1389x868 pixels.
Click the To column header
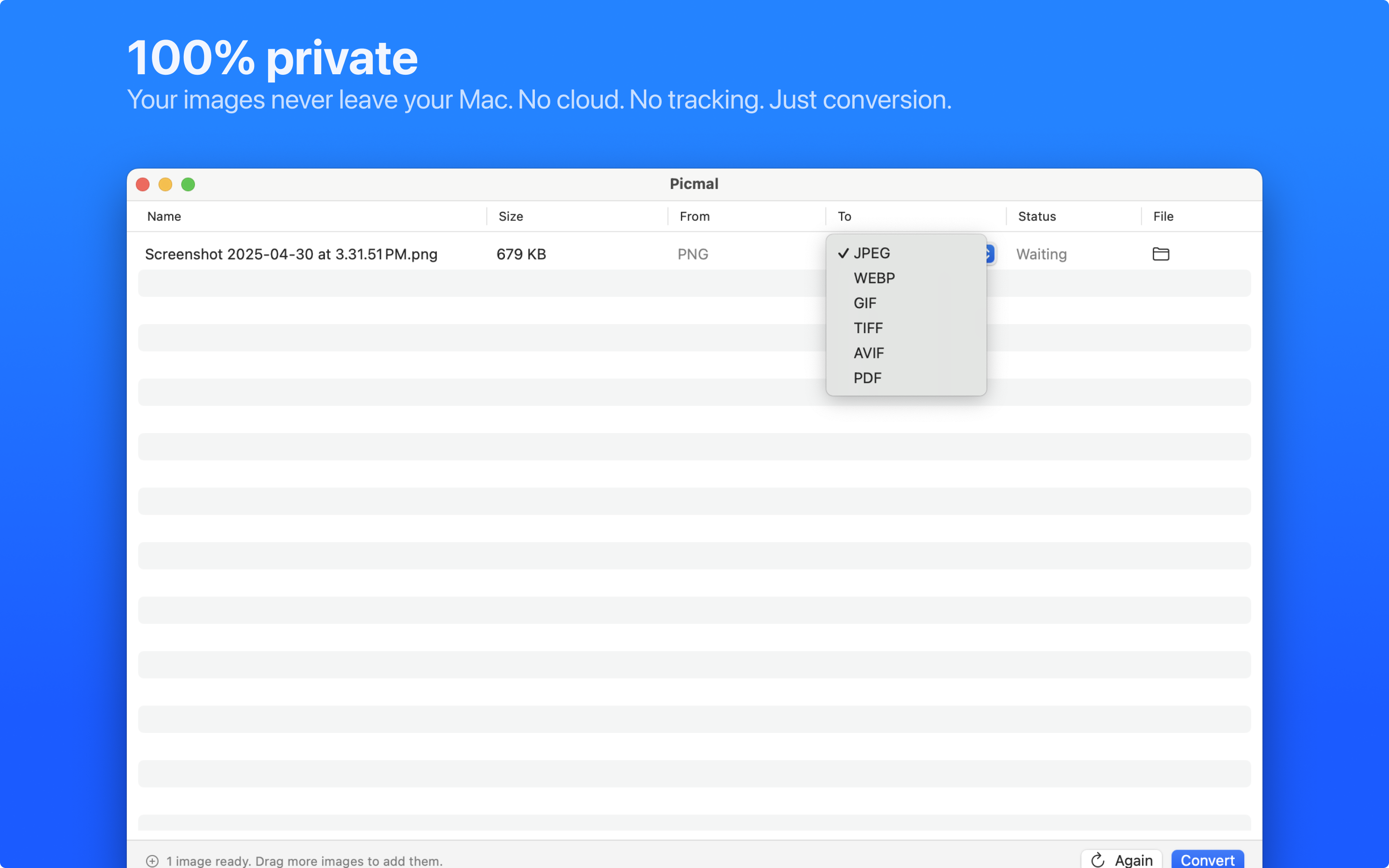(844, 217)
